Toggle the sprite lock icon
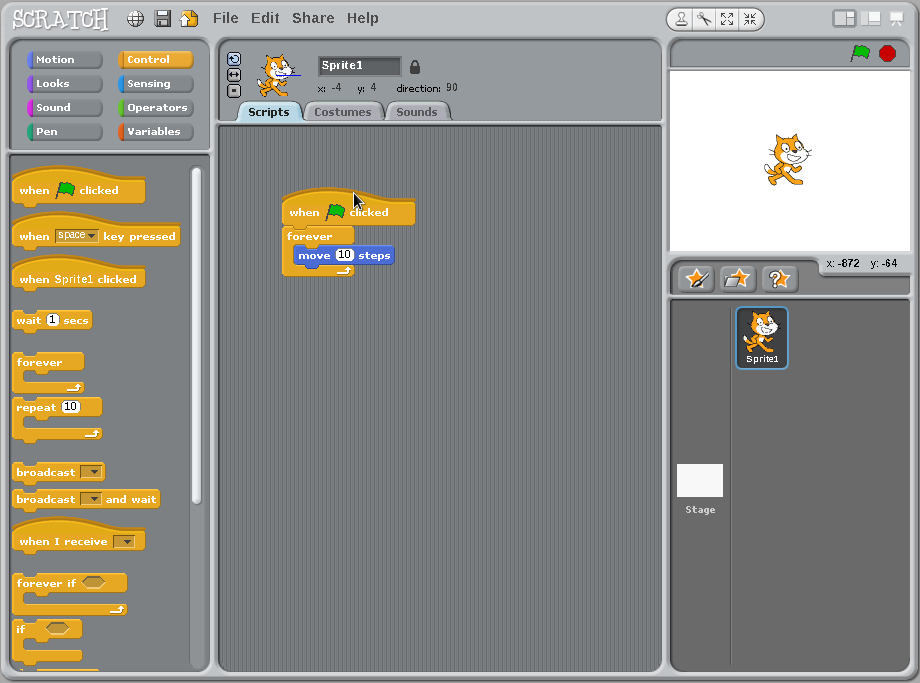This screenshot has height=683, width=920. click(415, 67)
